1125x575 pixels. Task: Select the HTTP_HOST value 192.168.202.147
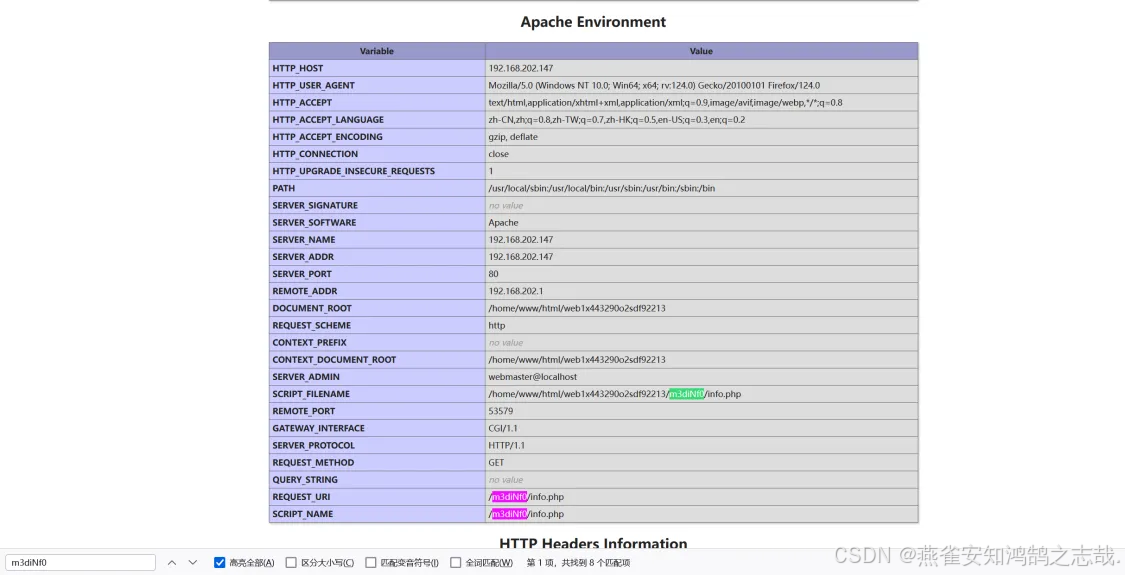(521, 68)
